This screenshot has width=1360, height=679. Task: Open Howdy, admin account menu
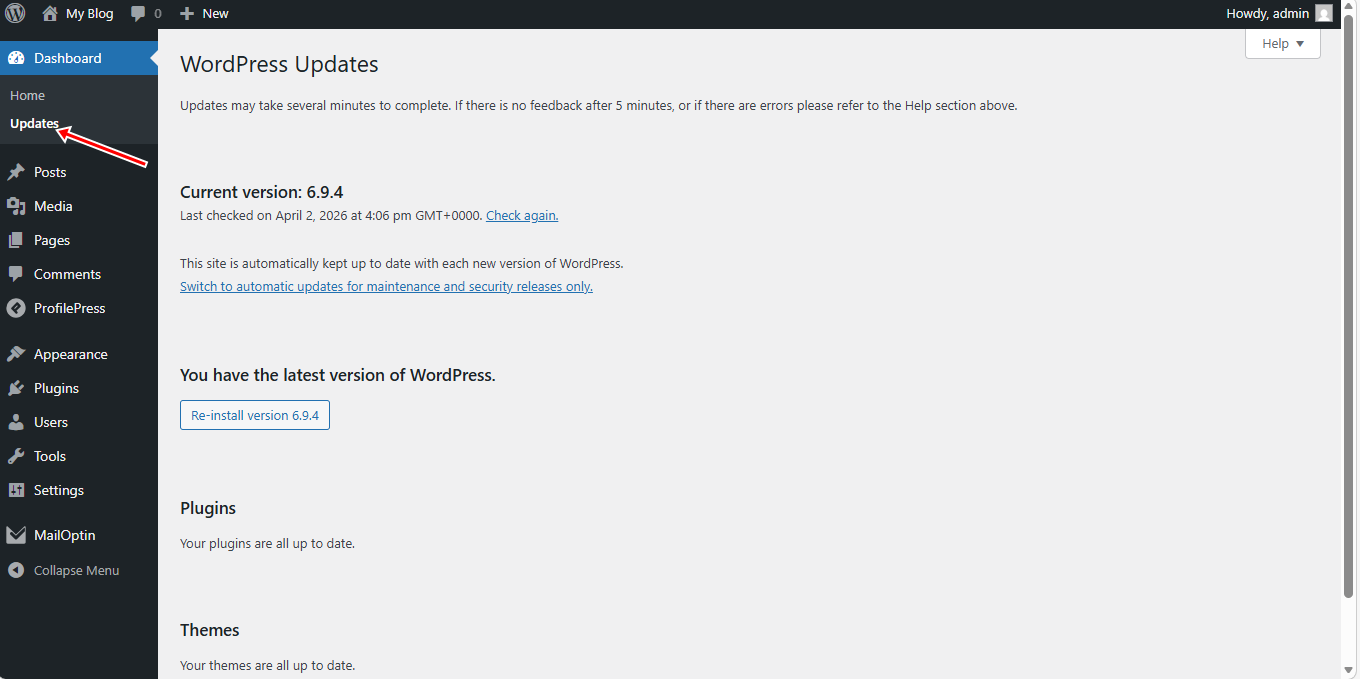point(1267,14)
